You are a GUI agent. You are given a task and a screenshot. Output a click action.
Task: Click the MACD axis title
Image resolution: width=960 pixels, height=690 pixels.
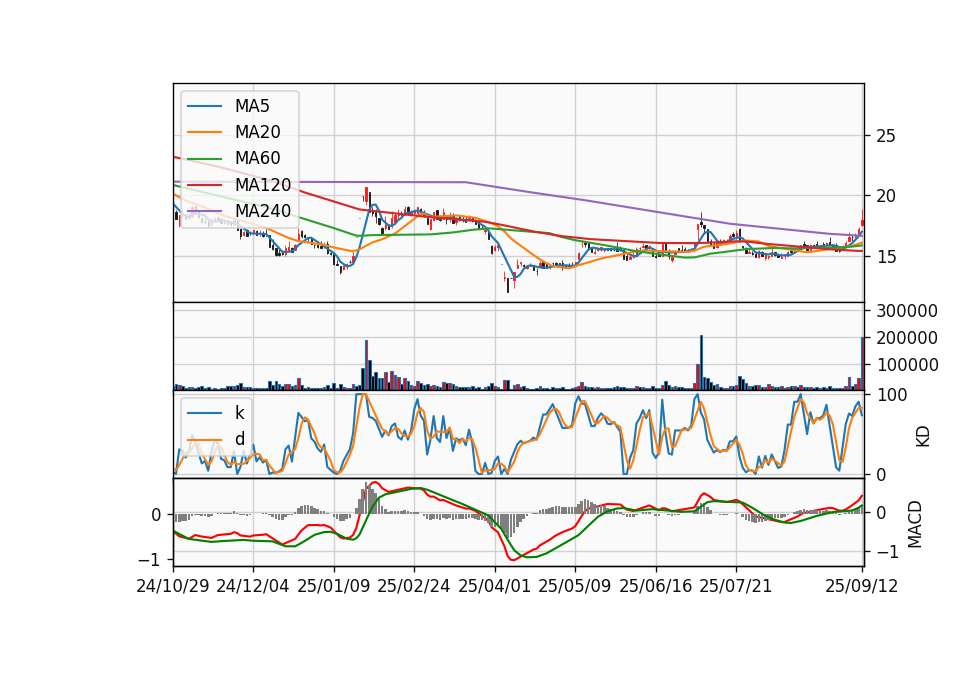coord(915,524)
